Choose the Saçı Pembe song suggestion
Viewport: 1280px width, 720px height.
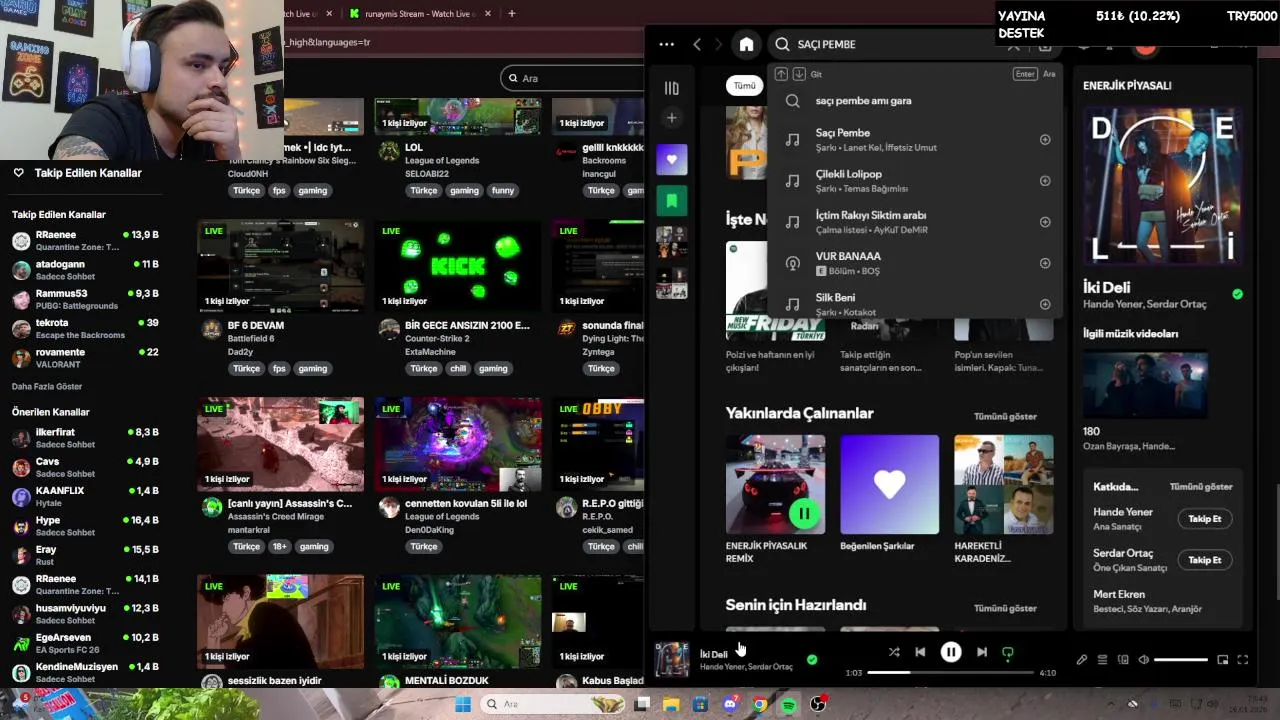(x=914, y=140)
